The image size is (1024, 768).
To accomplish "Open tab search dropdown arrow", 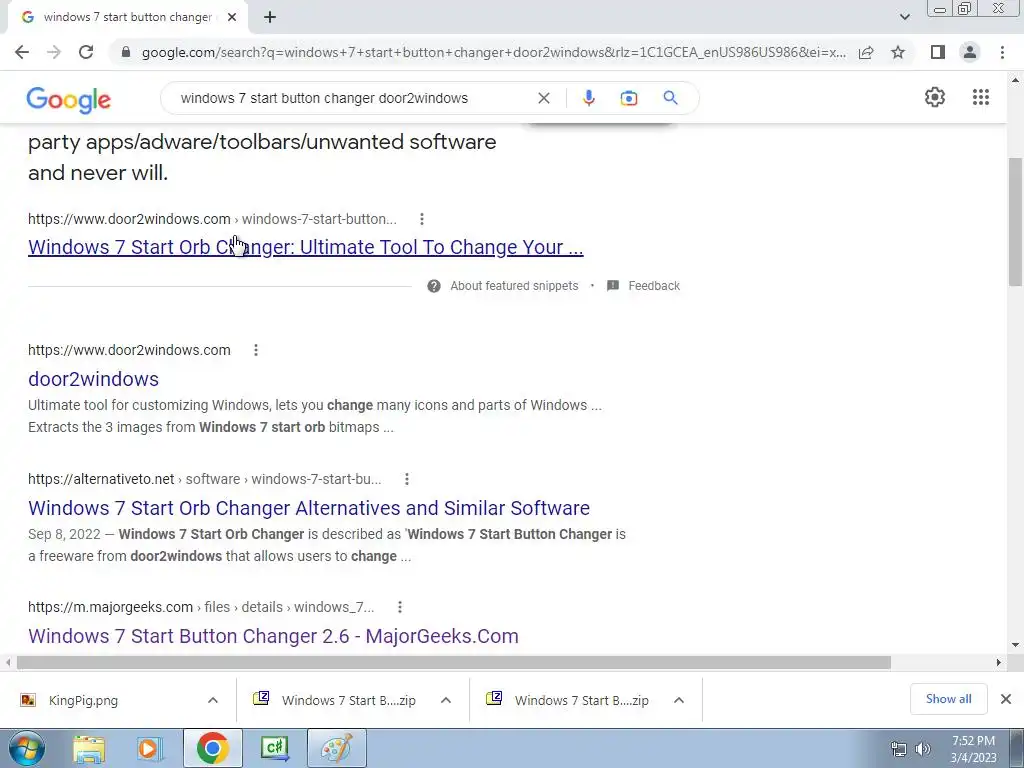I will (904, 17).
